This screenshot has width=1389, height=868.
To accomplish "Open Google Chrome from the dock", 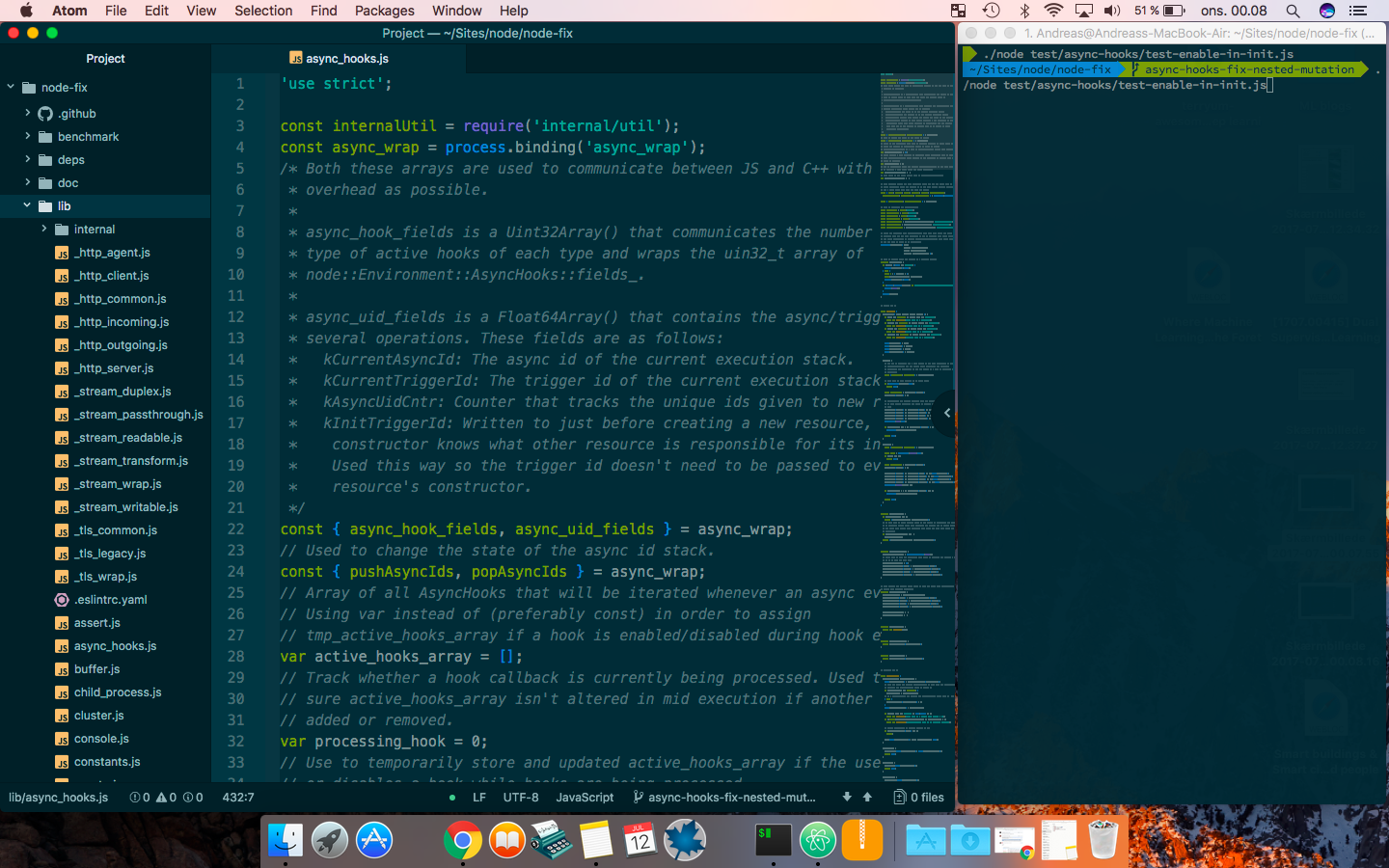I will tap(463, 841).
